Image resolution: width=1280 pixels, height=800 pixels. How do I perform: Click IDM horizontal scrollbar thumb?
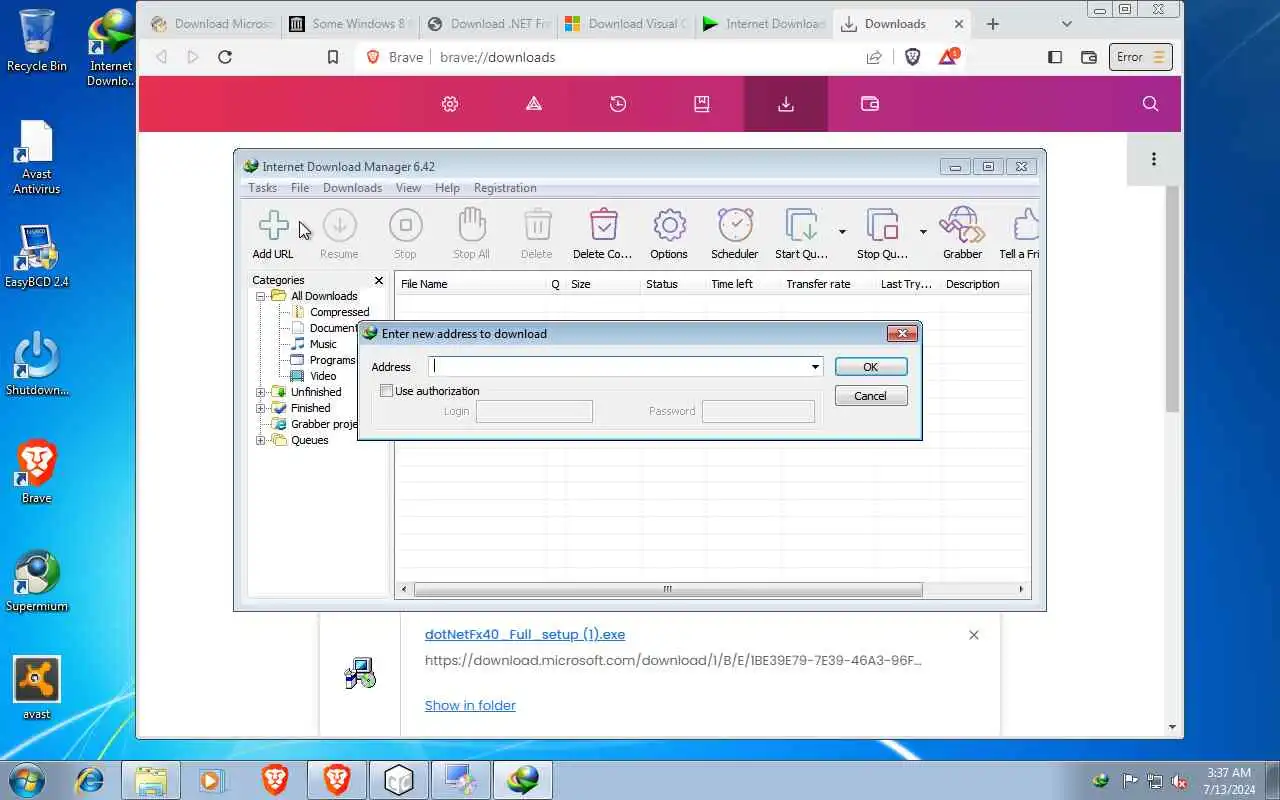coord(667,589)
